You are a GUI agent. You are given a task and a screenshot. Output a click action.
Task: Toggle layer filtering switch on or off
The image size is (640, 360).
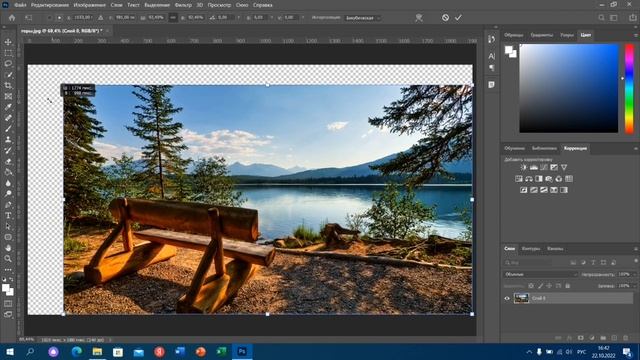coord(636,261)
